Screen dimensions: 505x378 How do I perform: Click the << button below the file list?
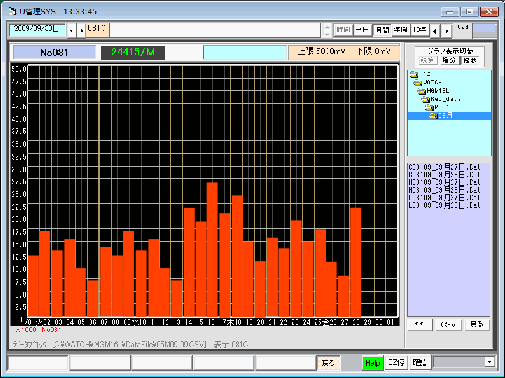[420, 324]
